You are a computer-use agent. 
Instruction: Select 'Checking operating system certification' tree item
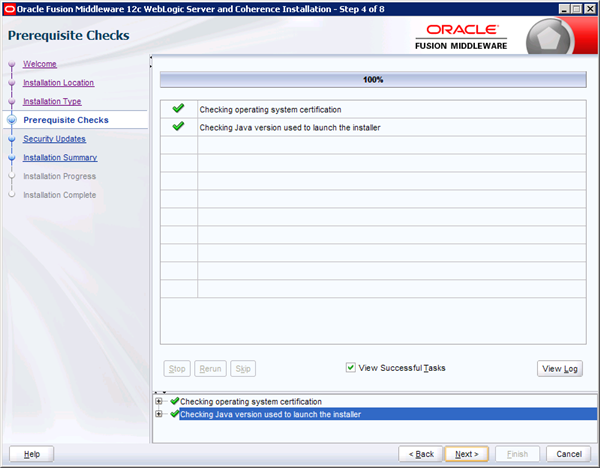click(251, 401)
